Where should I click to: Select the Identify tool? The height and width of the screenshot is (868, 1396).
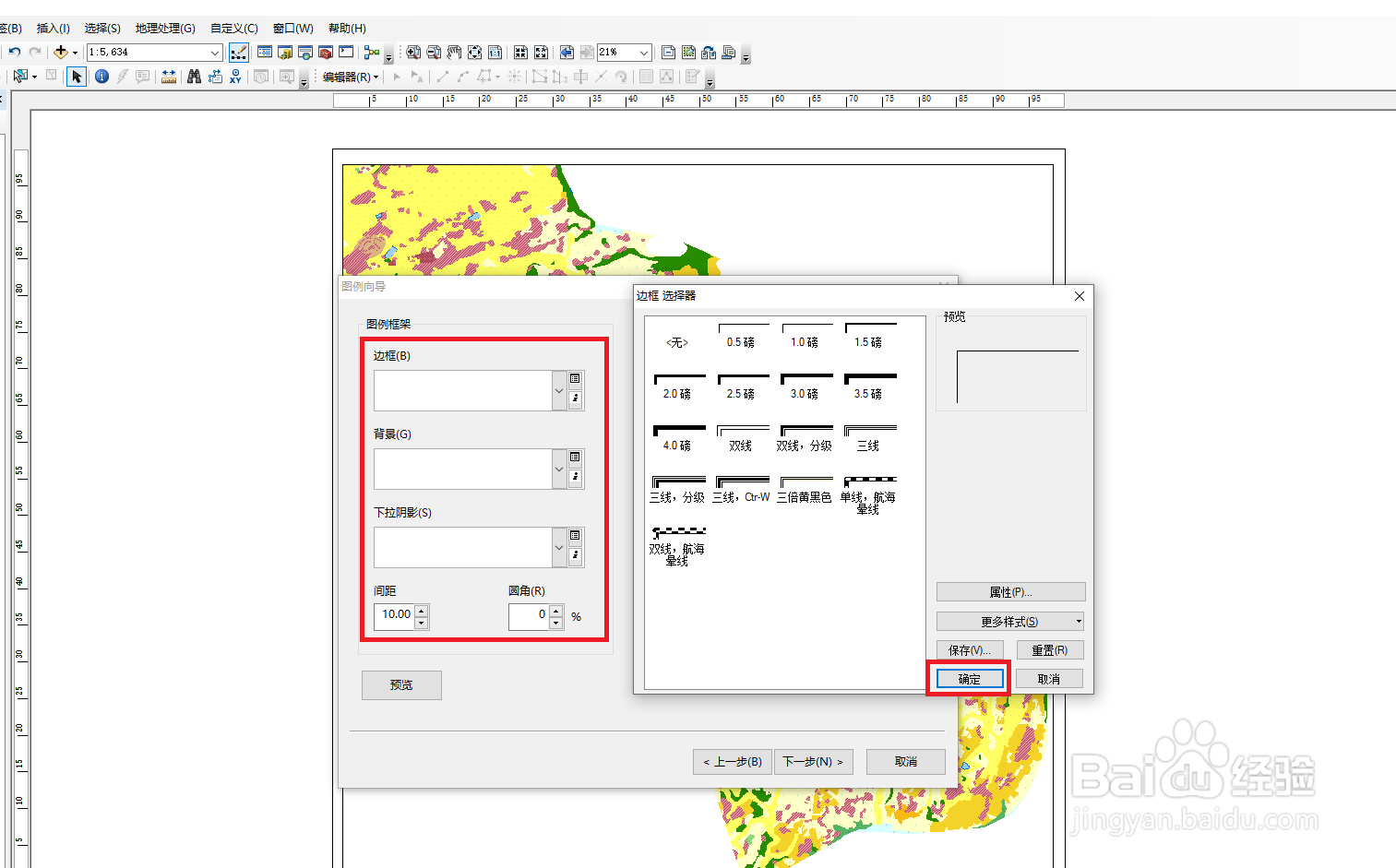tap(101, 77)
